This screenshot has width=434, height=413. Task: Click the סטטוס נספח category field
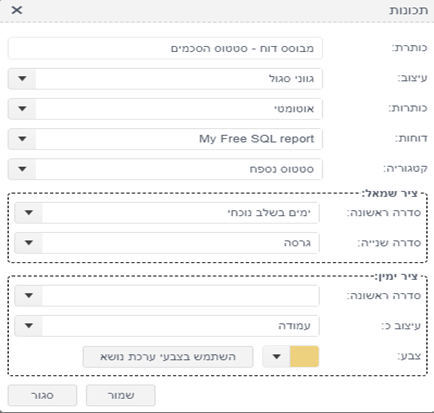[x=179, y=169]
